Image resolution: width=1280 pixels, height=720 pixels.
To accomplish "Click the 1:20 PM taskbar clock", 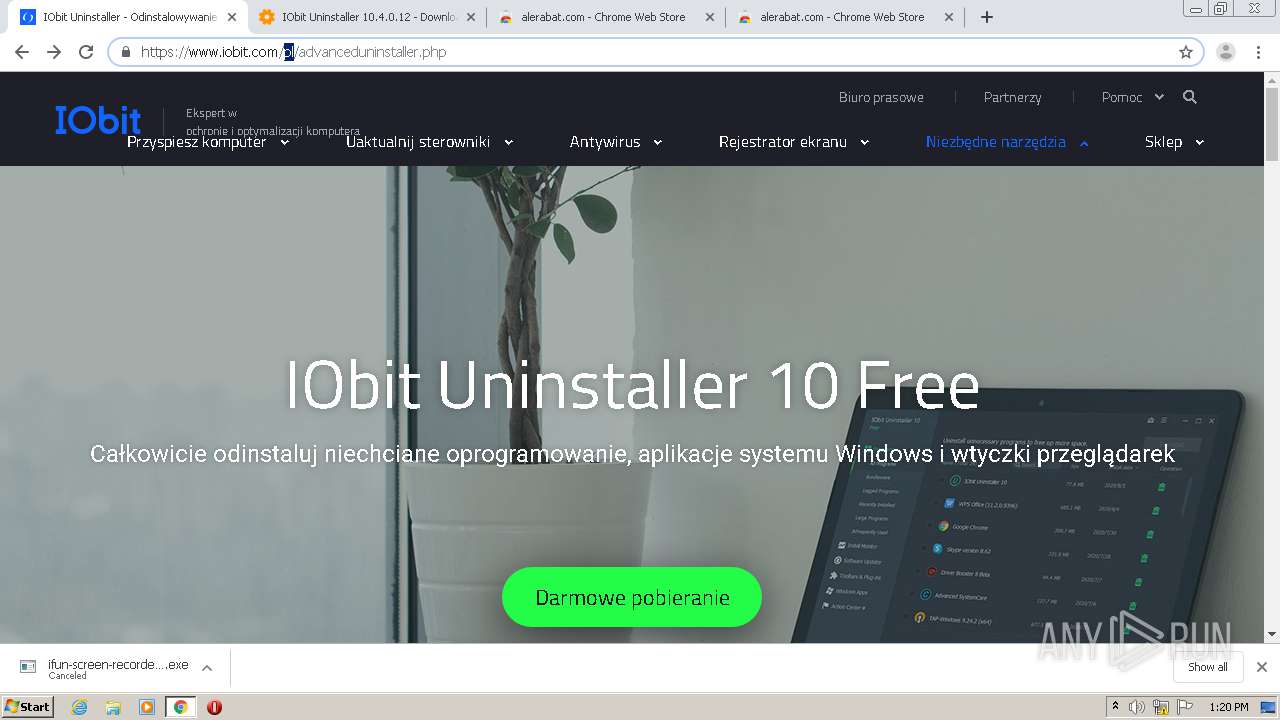I will [x=1228, y=707].
